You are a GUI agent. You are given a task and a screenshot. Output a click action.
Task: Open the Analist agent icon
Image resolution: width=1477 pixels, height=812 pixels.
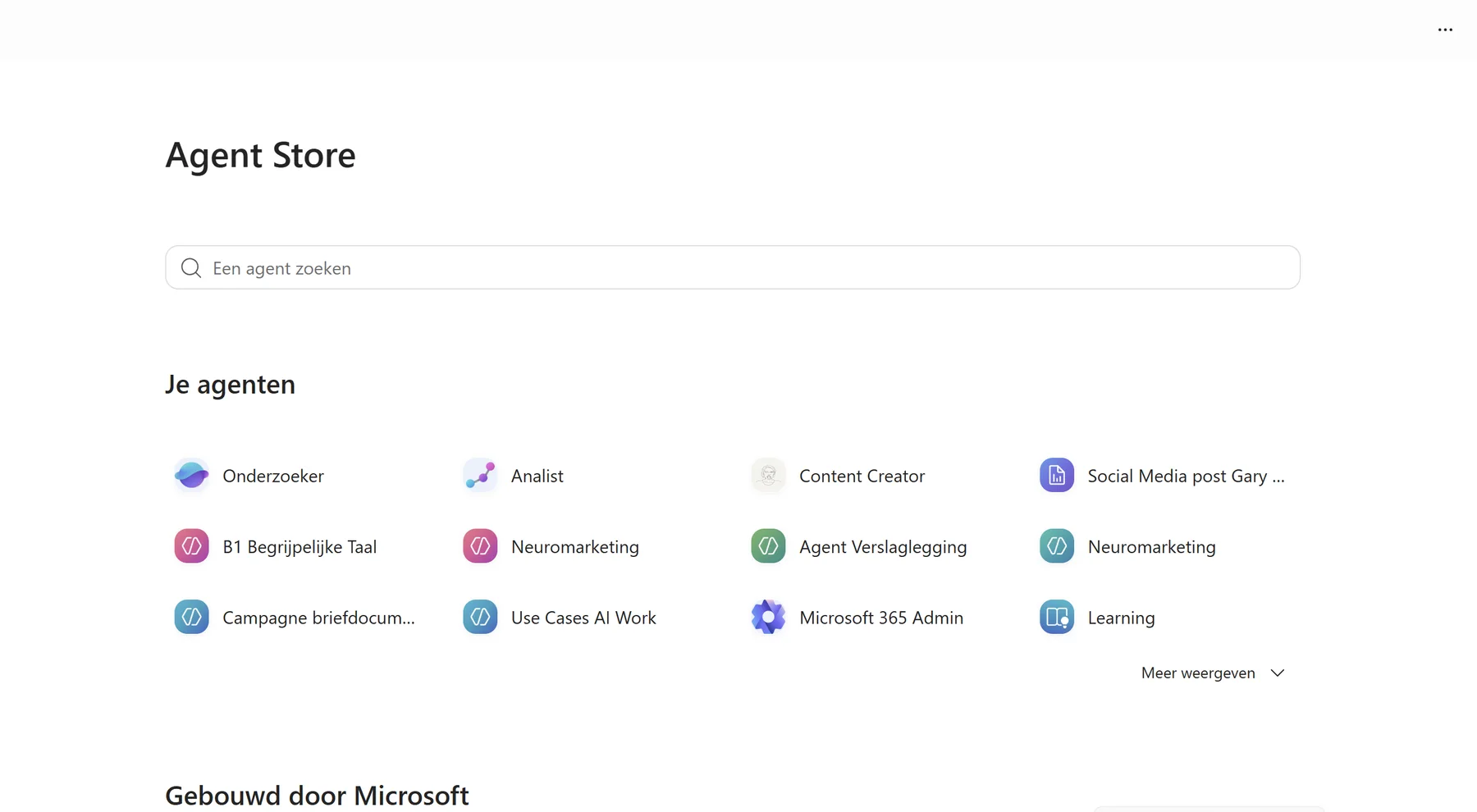click(x=480, y=476)
